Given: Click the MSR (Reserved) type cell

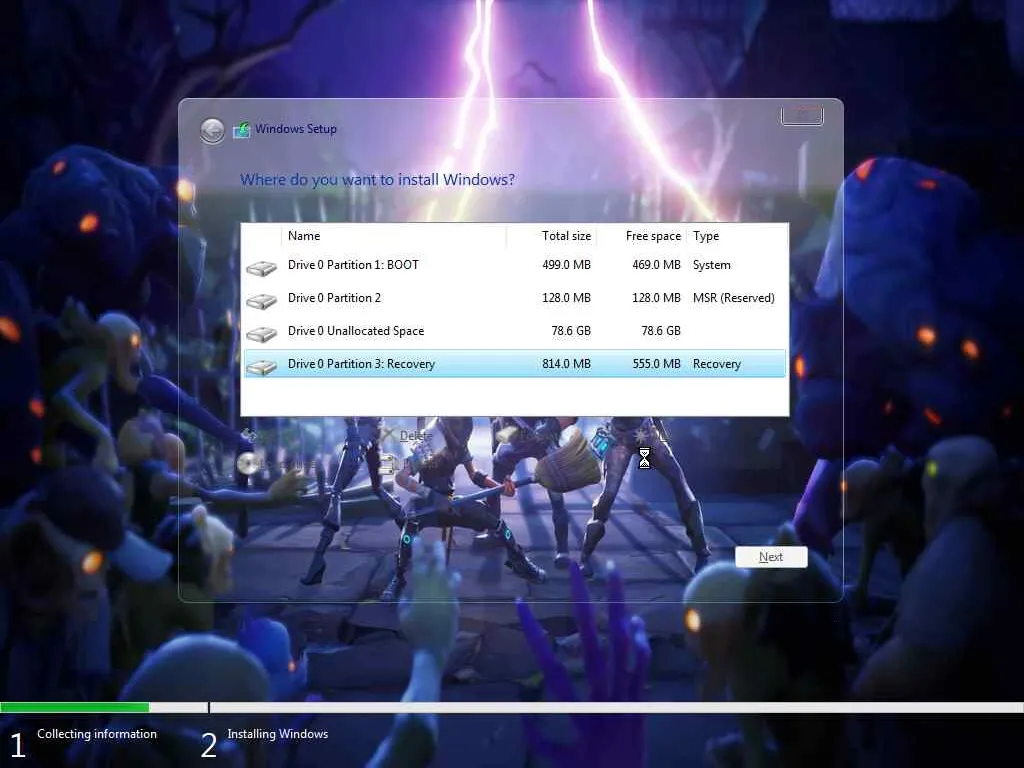Looking at the screenshot, I should pos(733,298).
